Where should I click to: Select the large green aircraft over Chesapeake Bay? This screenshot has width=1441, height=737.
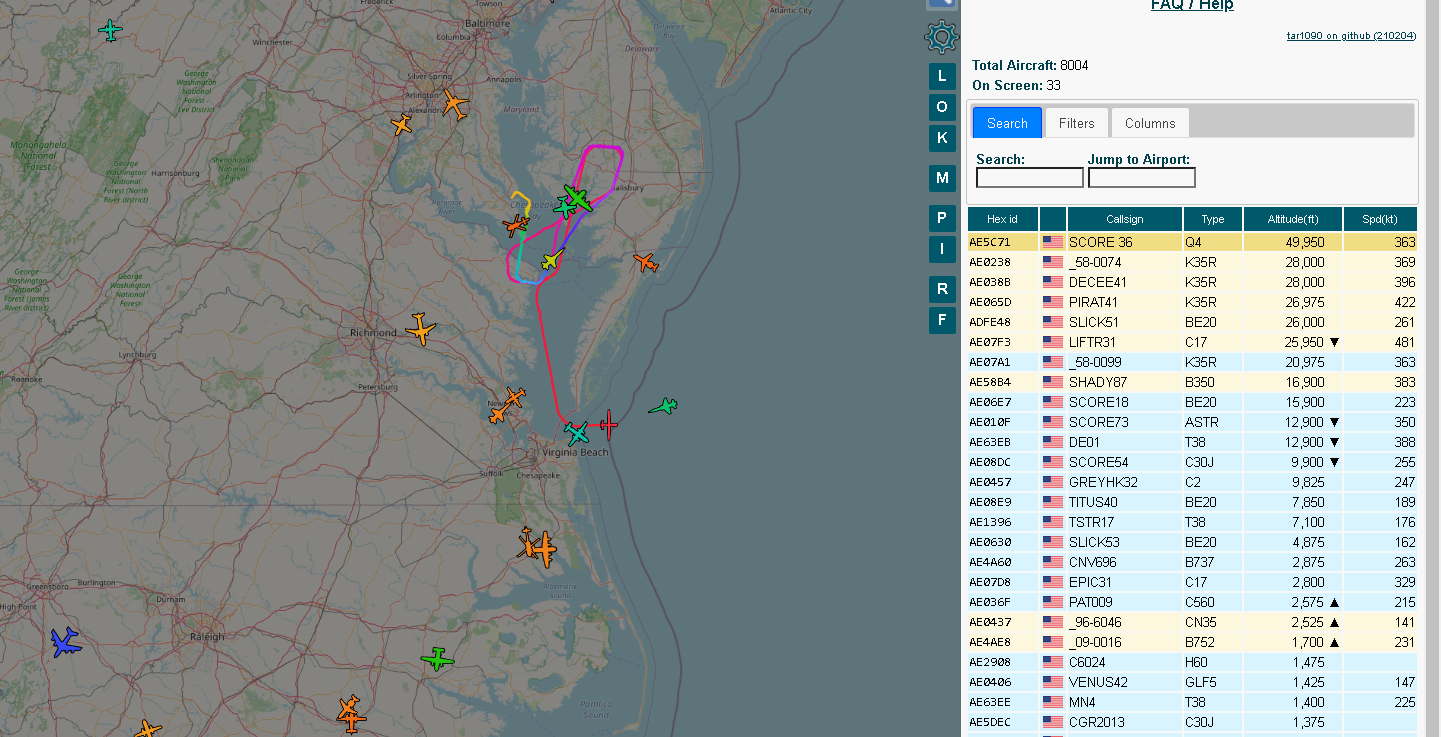pos(576,197)
